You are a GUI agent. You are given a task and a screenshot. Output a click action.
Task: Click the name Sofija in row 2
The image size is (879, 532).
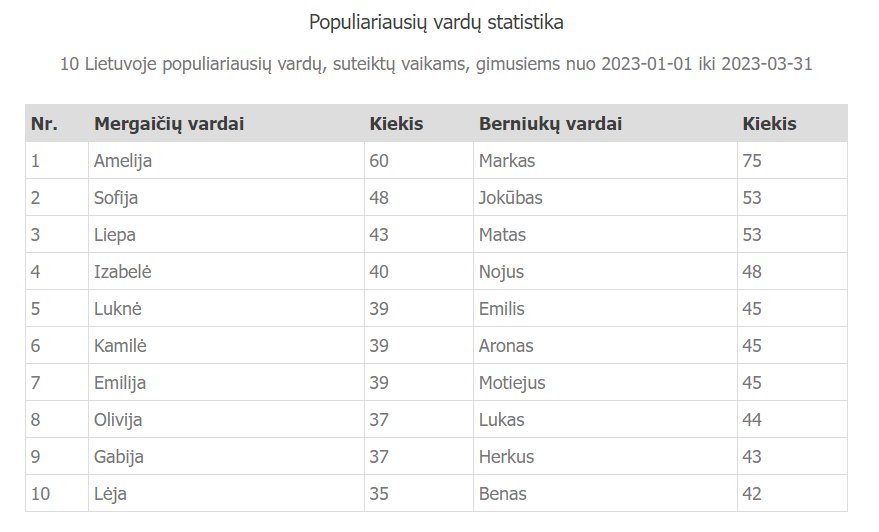(x=115, y=198)
